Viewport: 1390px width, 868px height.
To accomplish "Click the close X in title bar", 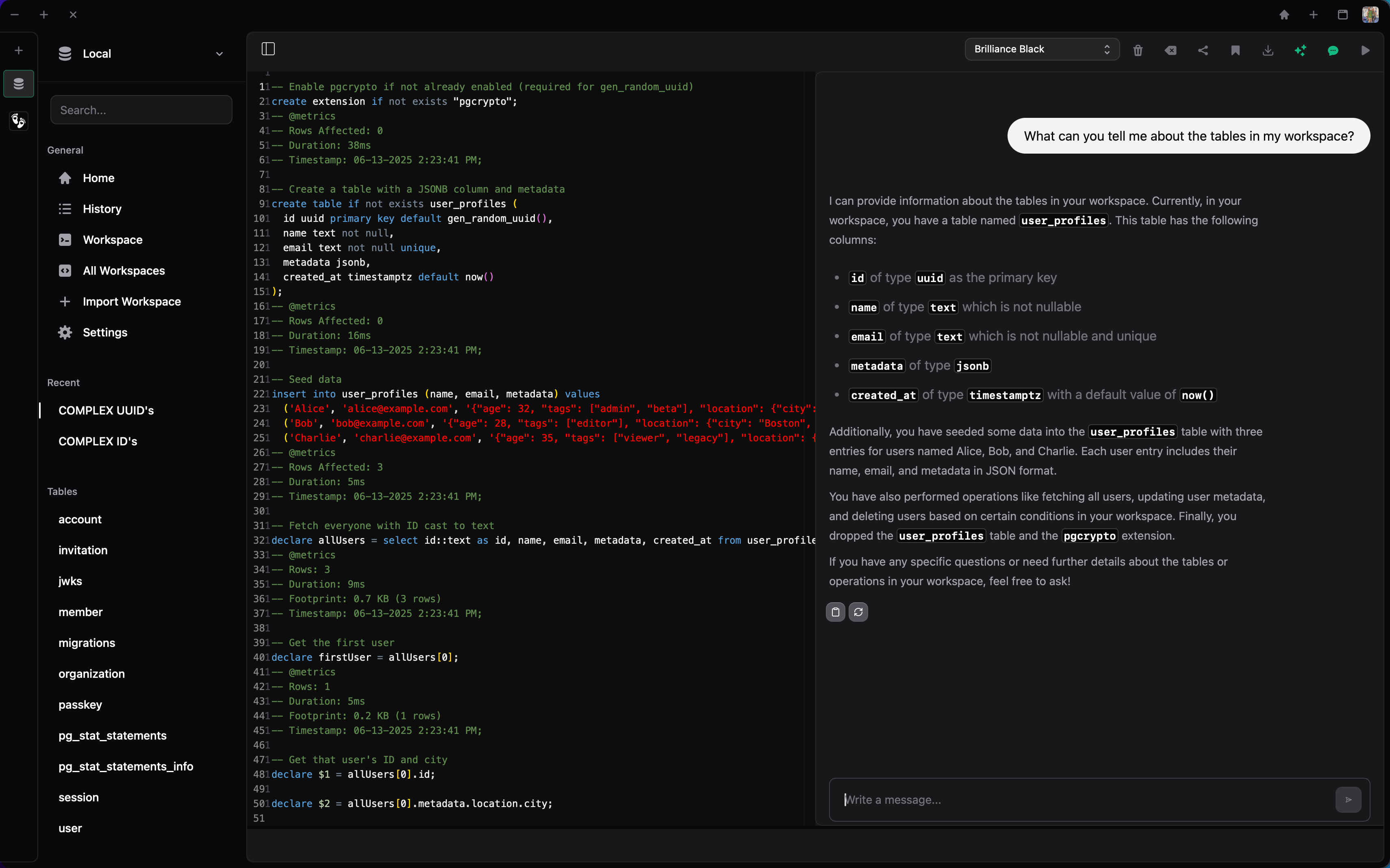I will [x=73, y=15].
